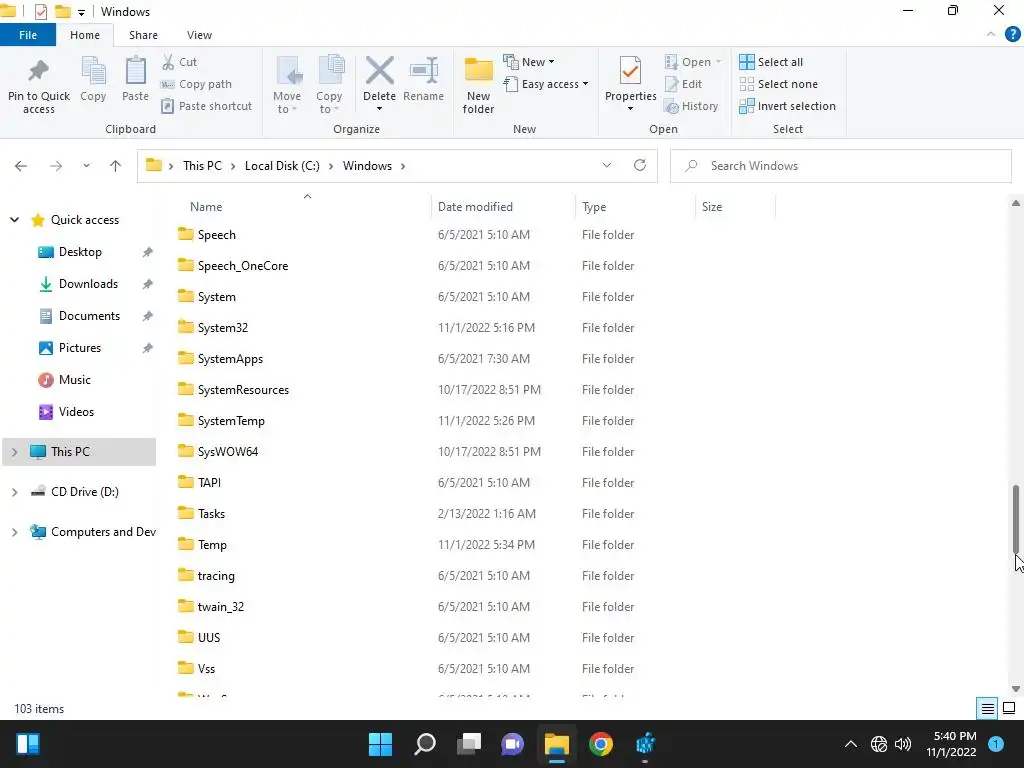Viewport: 1024px width, 768px height.
Task: Open the File menu tab
Action: (28, 35)
